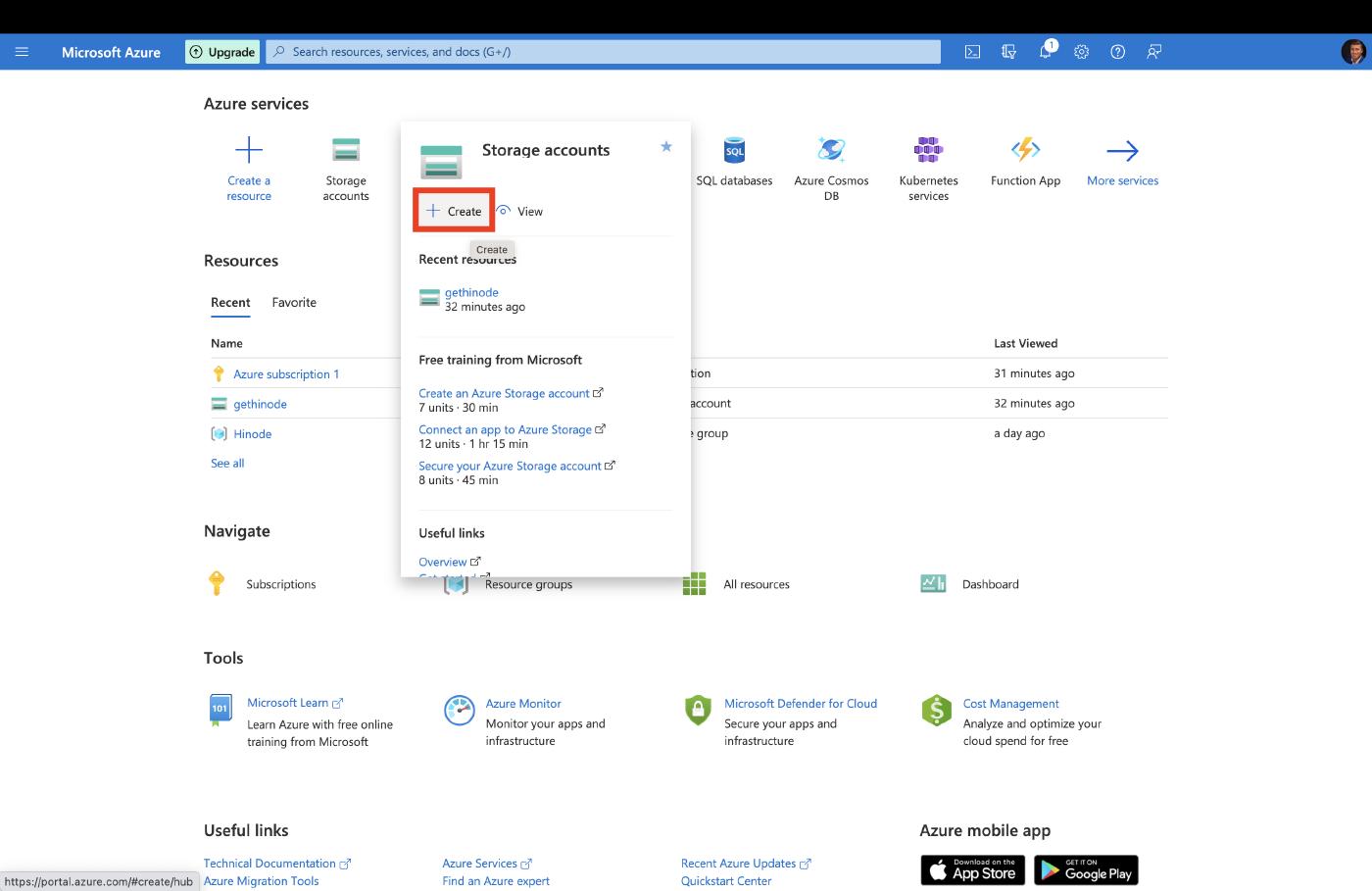Open the directories and subscriptions filter icon
Screen dimensions: 1372x891
pyautogui.click(x=1008, y=52)
